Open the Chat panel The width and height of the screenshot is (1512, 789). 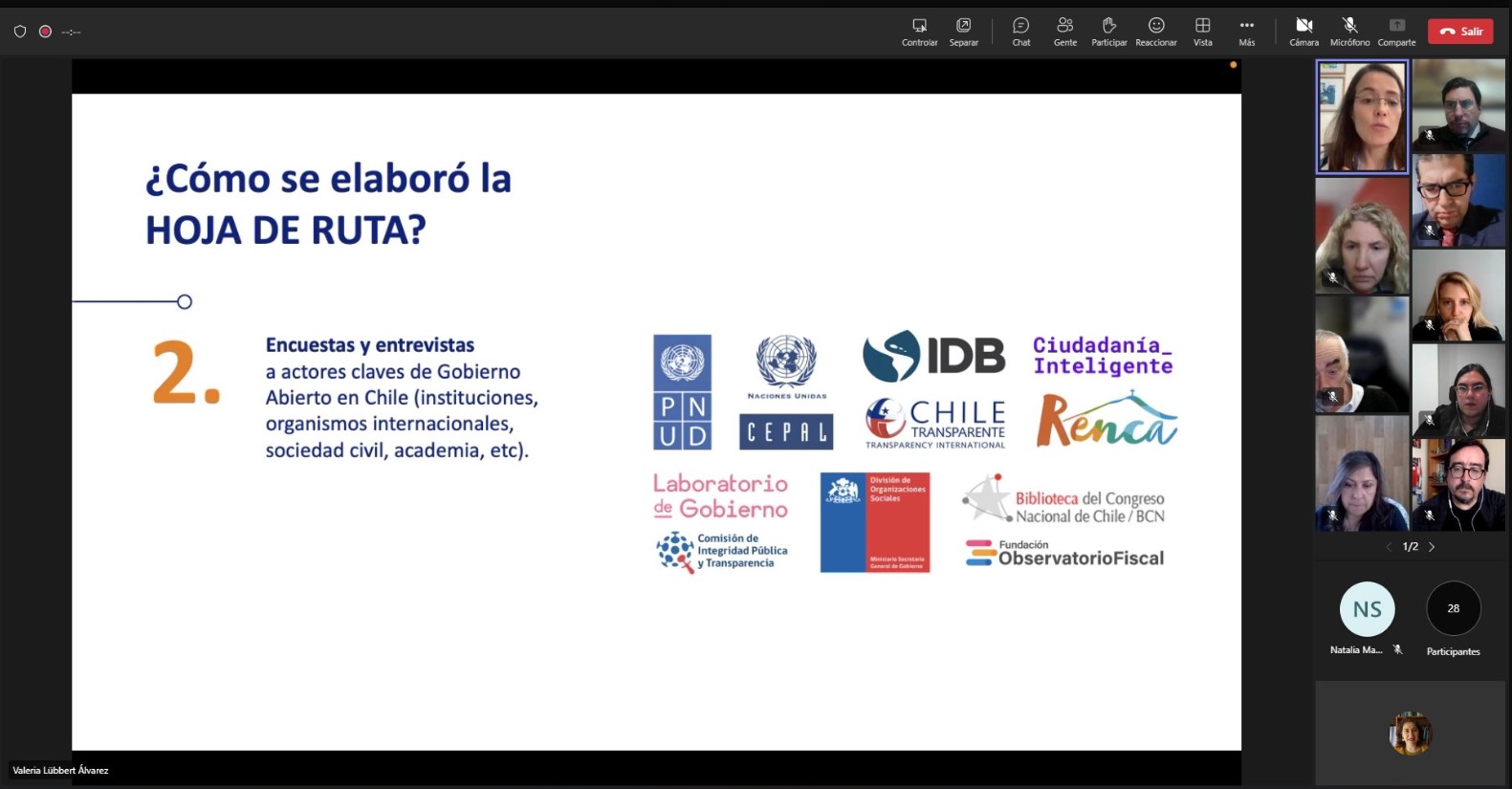(1021, 32)
